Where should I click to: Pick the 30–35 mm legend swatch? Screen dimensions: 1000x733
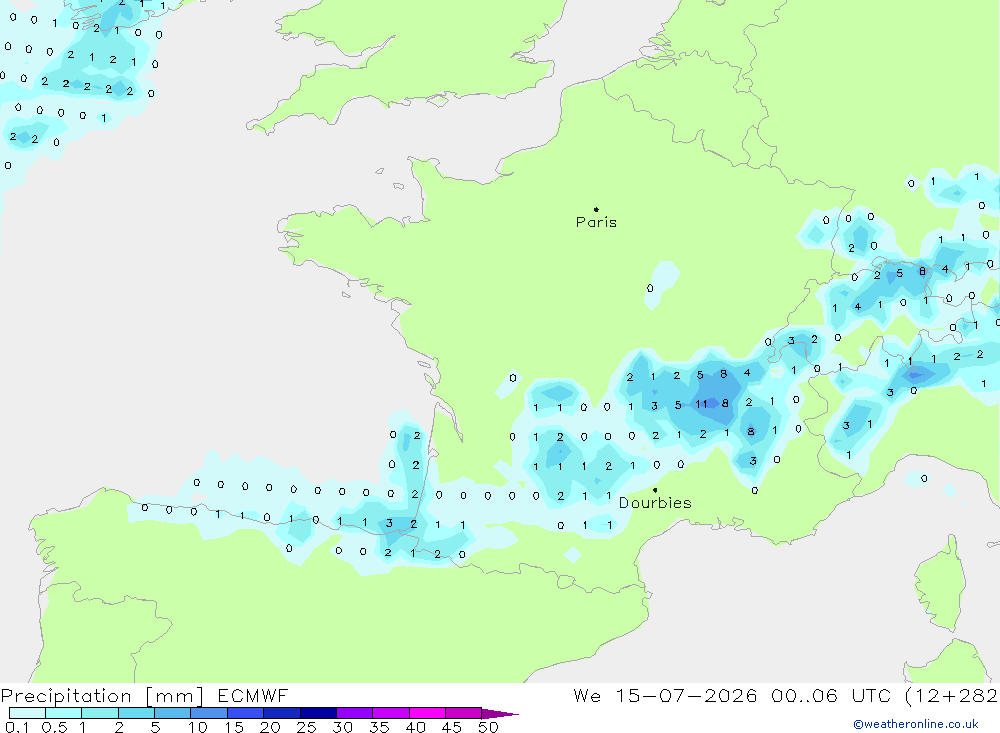(x=354, y=713)
